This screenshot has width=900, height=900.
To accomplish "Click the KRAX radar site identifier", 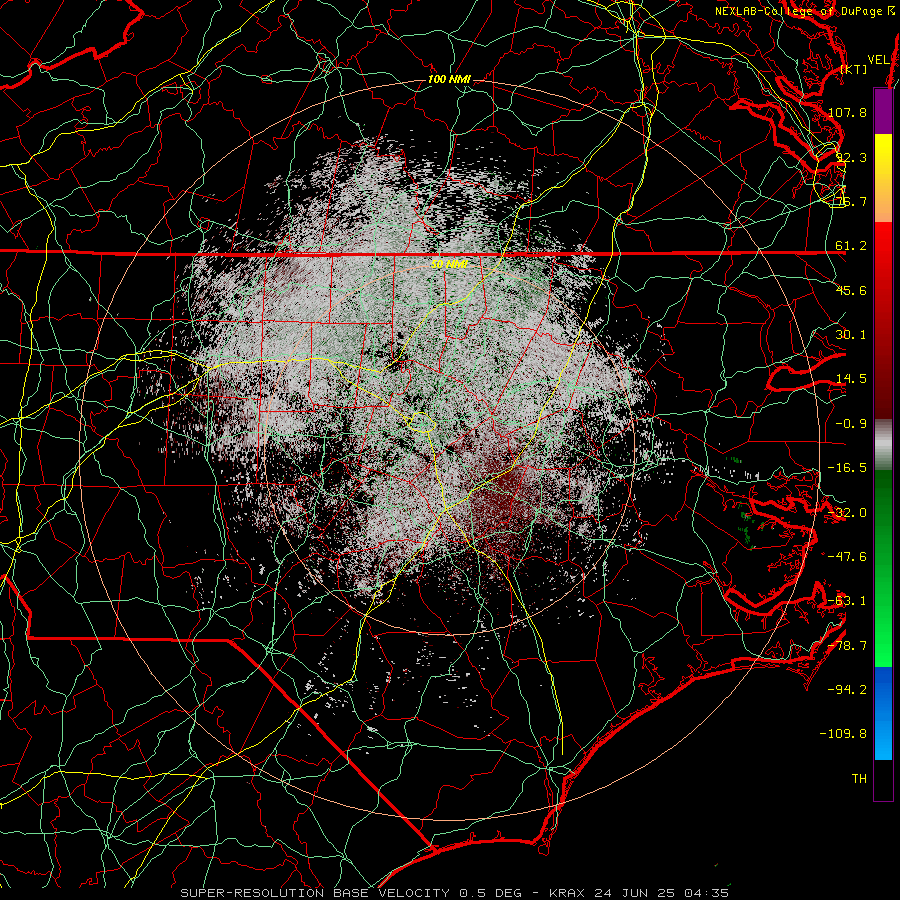I will (x=567, y=893).
